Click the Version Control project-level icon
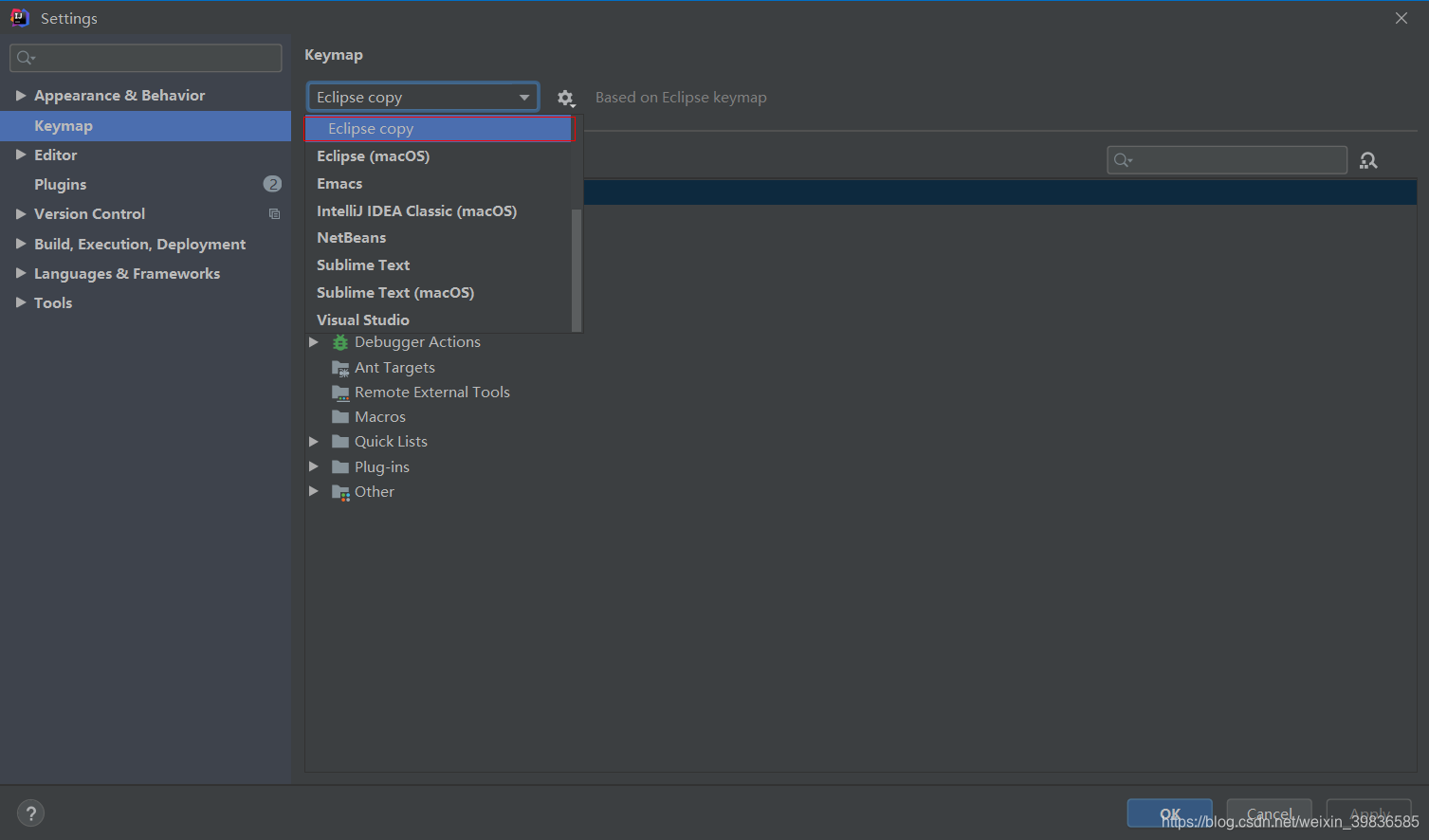The width and height of the screenshot is (1429, 840). point(274,214)
